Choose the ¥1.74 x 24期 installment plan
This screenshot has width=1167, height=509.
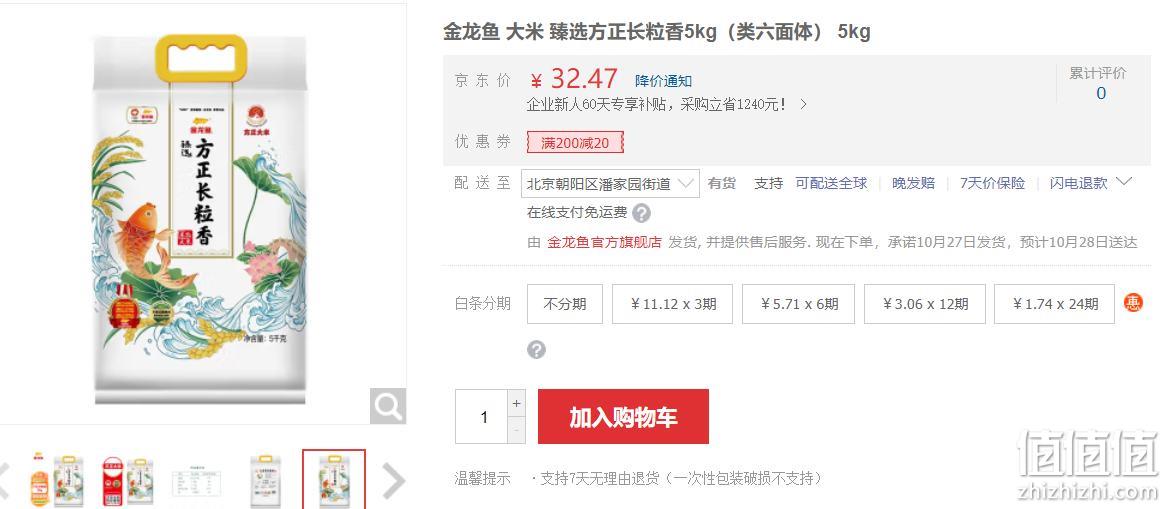[1055, 304]
